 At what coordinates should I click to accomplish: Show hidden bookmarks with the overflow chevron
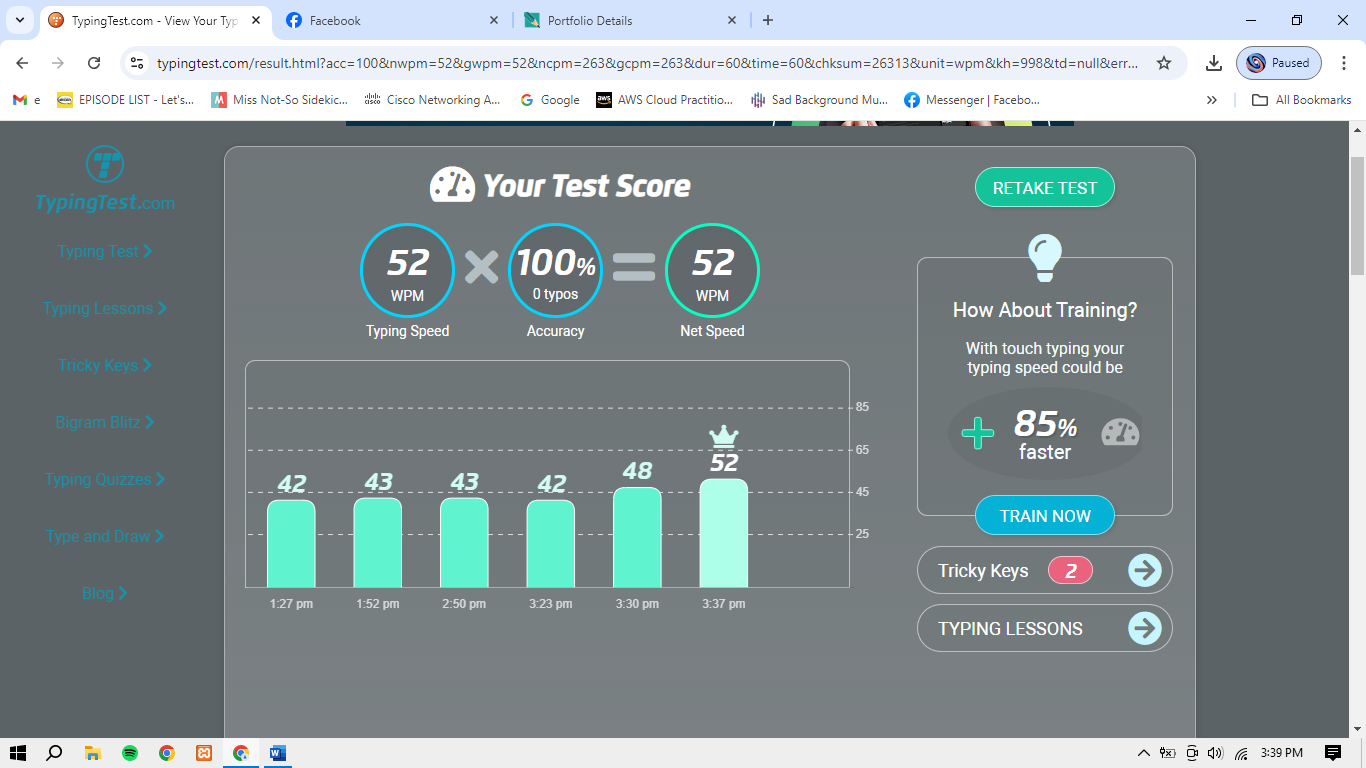pyautogui.click(x=1212, y=100)
